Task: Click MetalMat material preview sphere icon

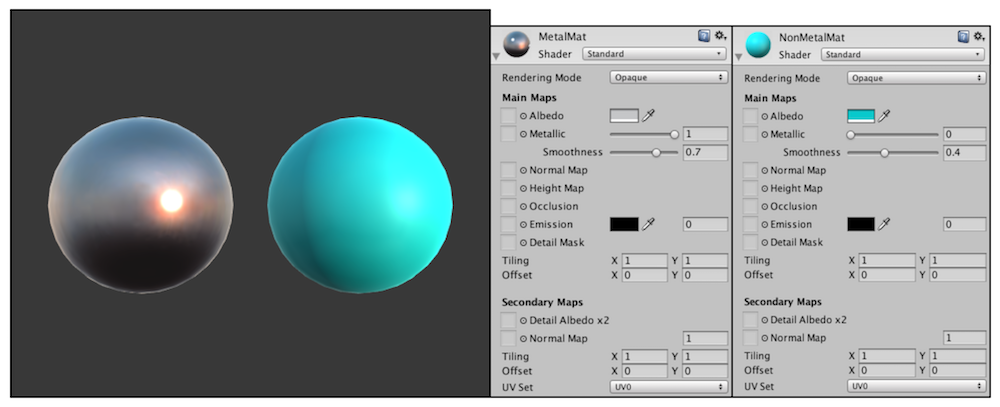Action: (516, 44)
